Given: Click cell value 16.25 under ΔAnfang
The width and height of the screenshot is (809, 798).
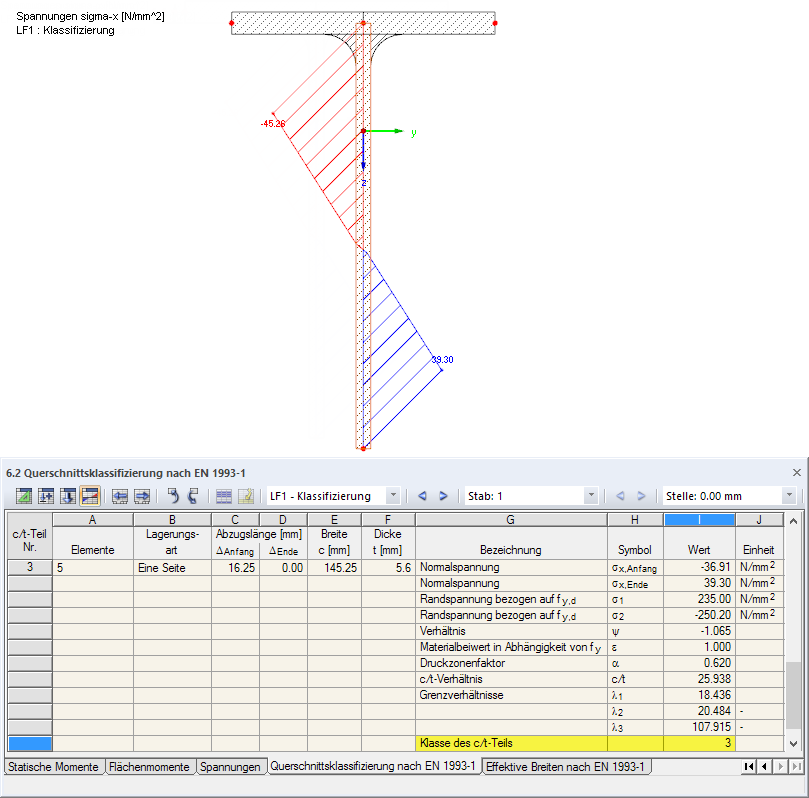Looking at the screenshot, I should click(235, 567).
